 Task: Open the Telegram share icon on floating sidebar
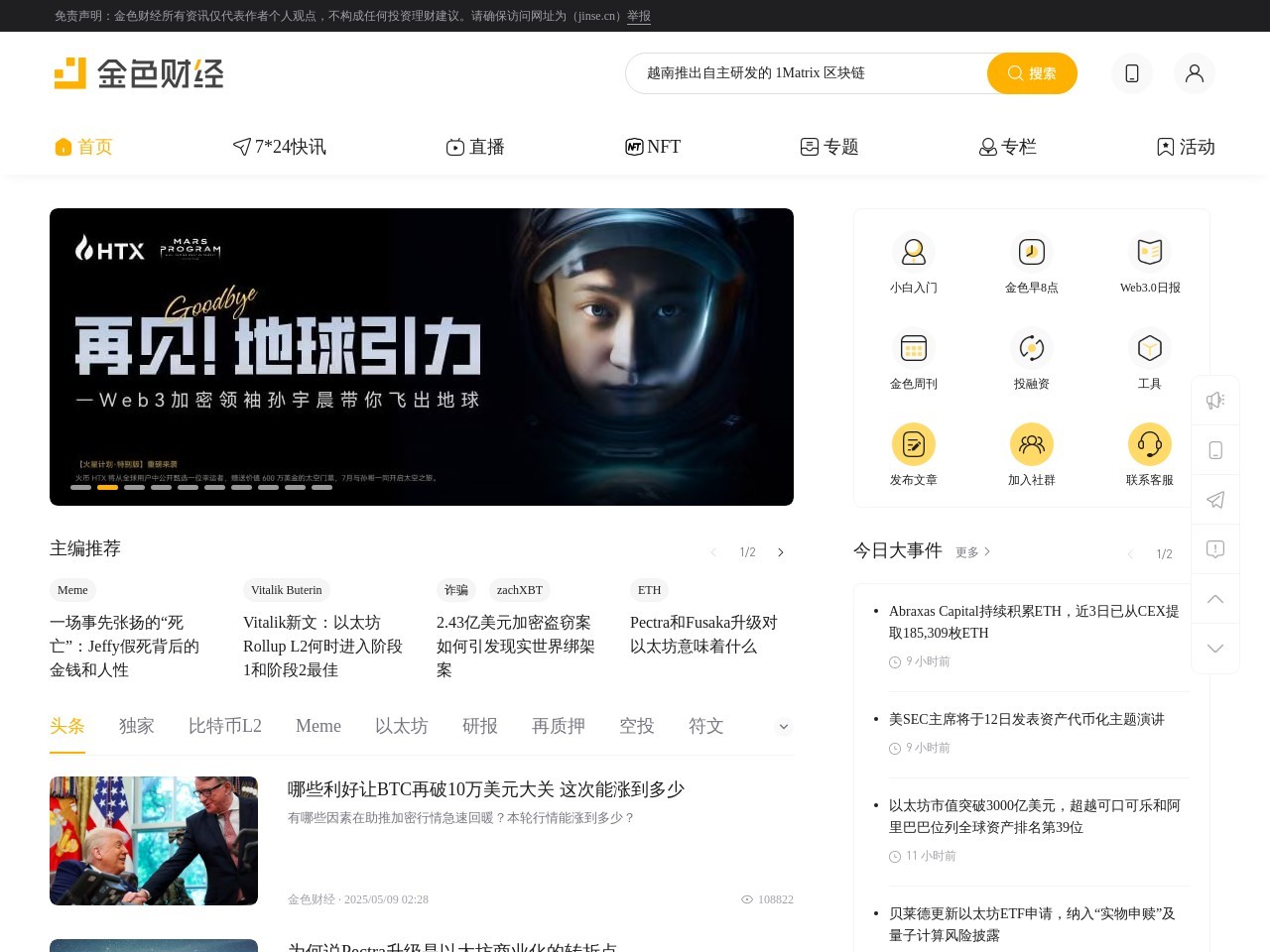click(1215, 500)
